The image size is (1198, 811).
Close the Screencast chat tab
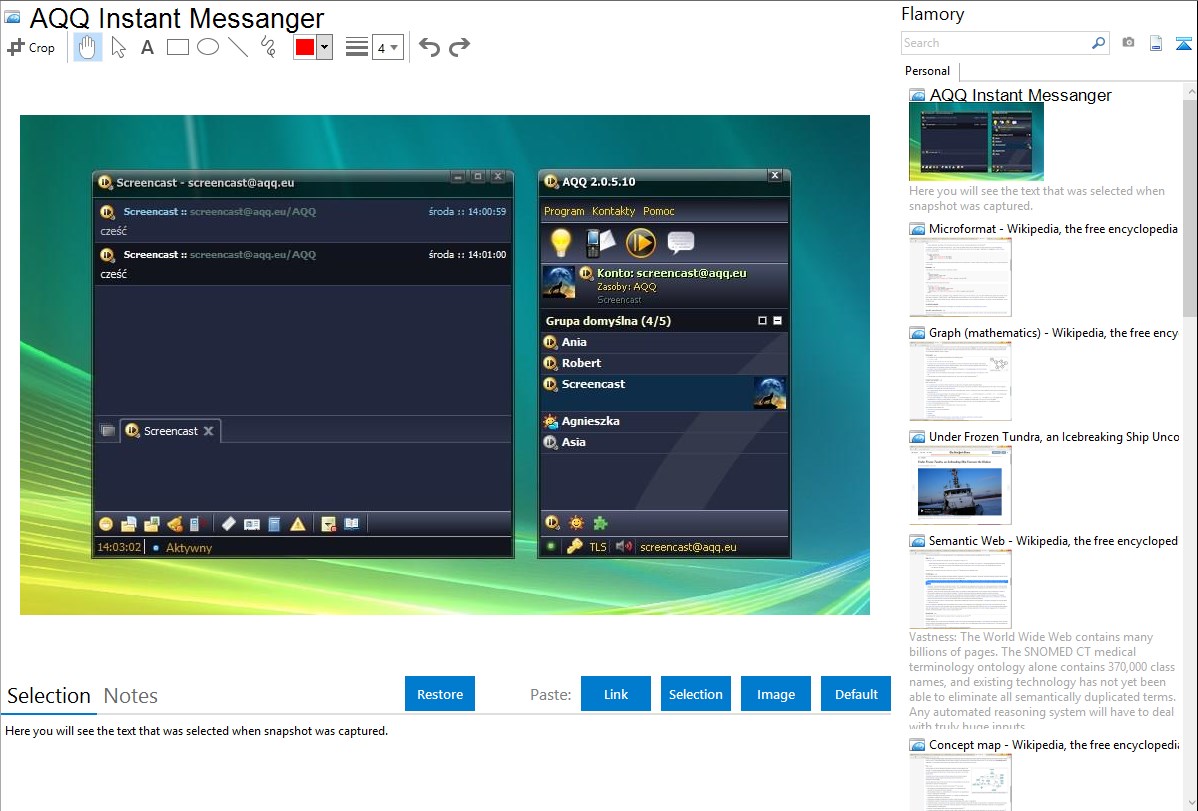click(209, 431)
